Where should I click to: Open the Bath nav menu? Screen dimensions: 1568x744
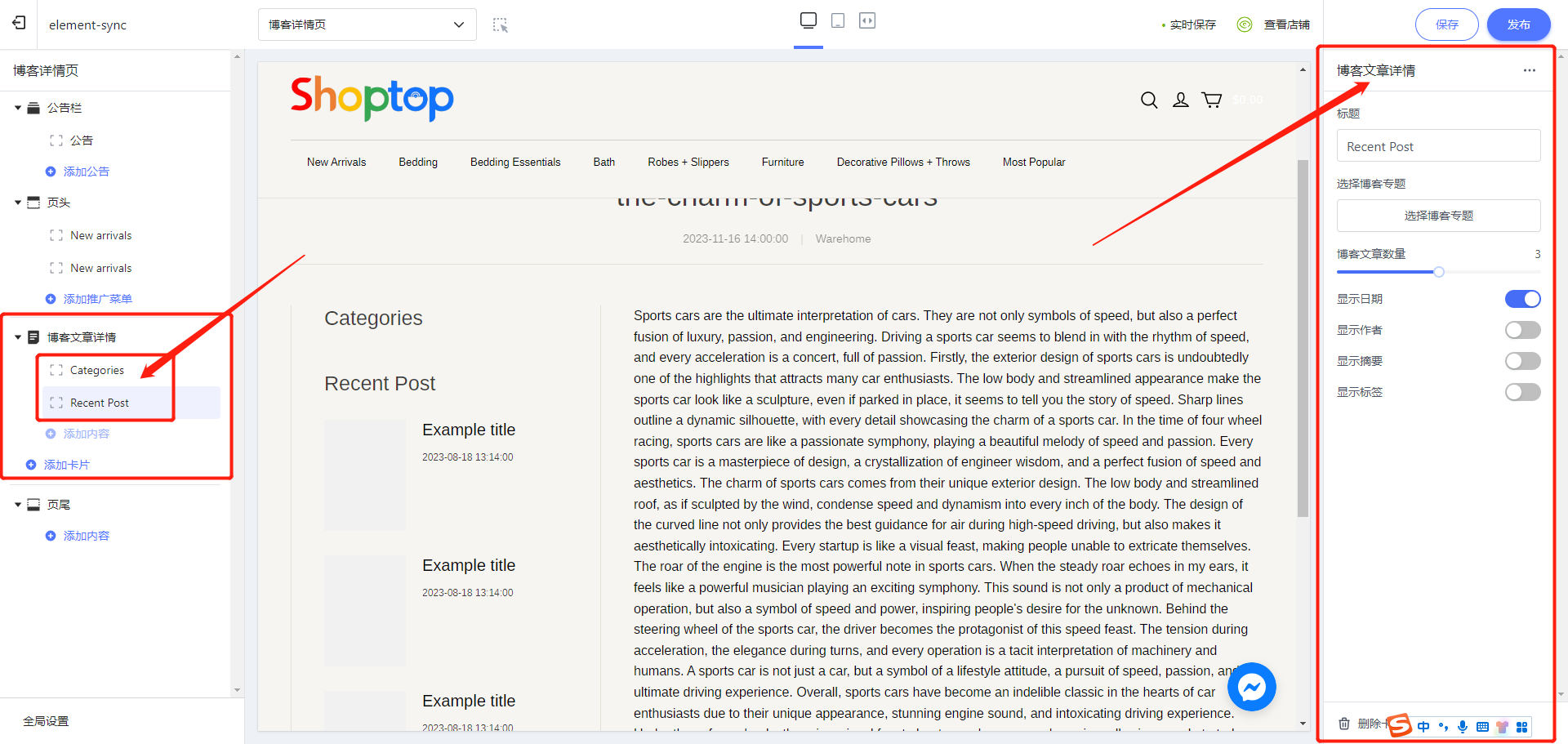click(604, 162)
